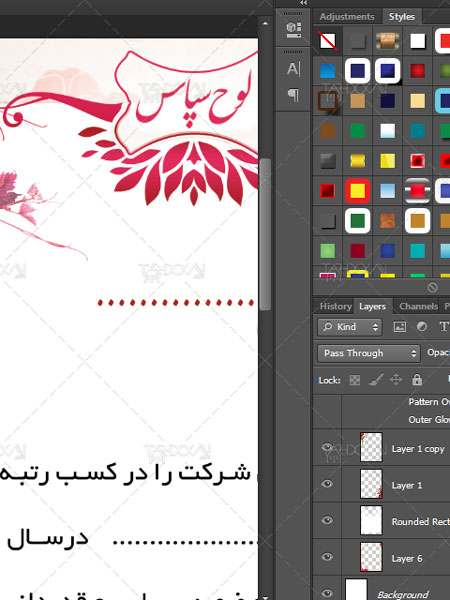
Task: Click the document scrollbar up arrow
Action: pyautogui.click(x=265, y=23)
